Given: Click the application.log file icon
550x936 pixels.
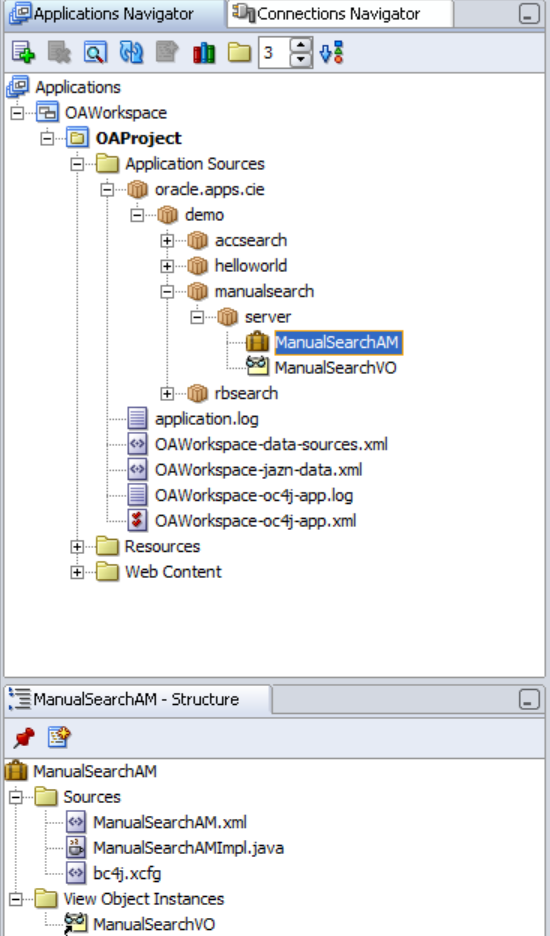Looking at the screenshot, I should (137, 418).
